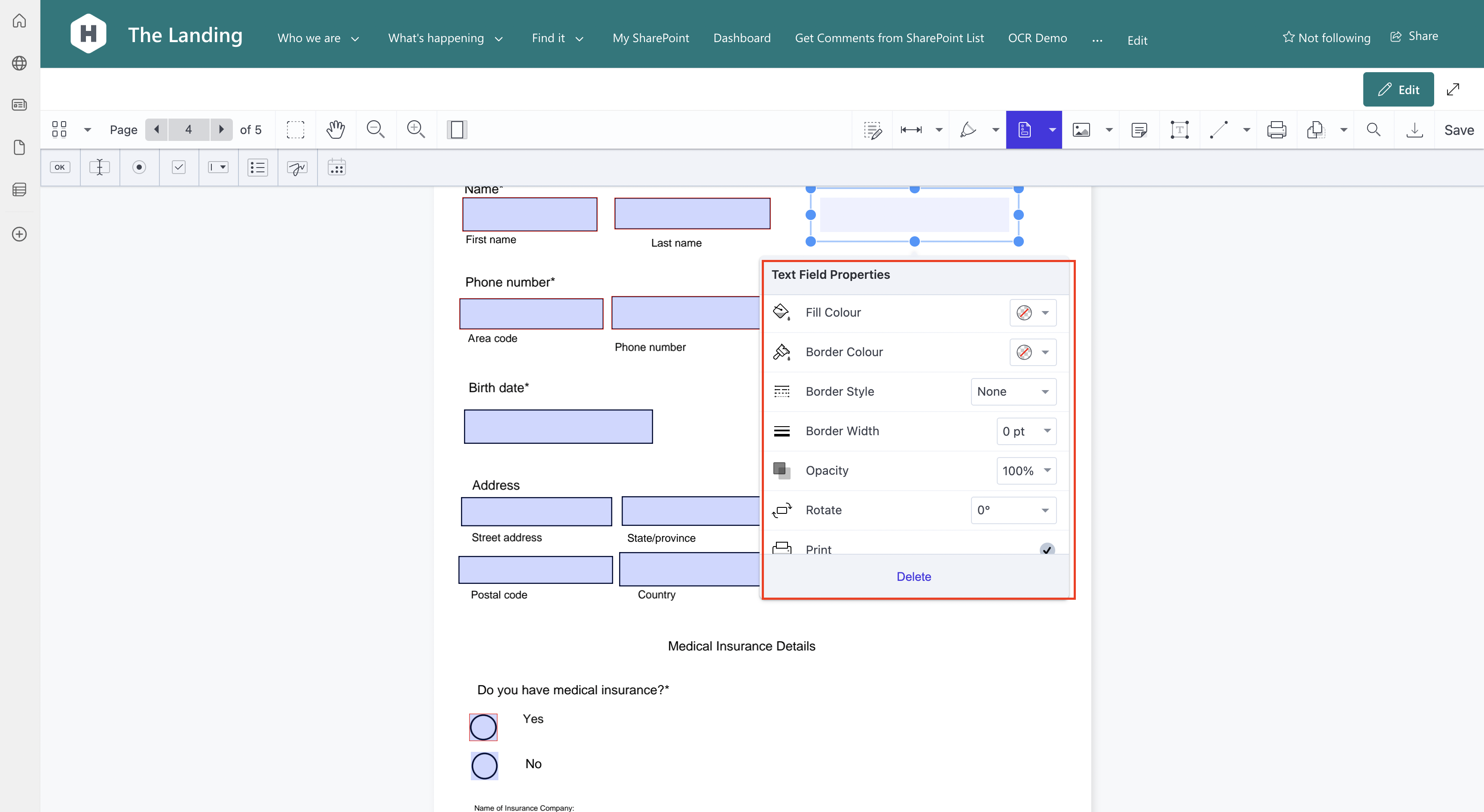Click the download icon
This screenshot has width=1484, height=812.
point(1414,130)
